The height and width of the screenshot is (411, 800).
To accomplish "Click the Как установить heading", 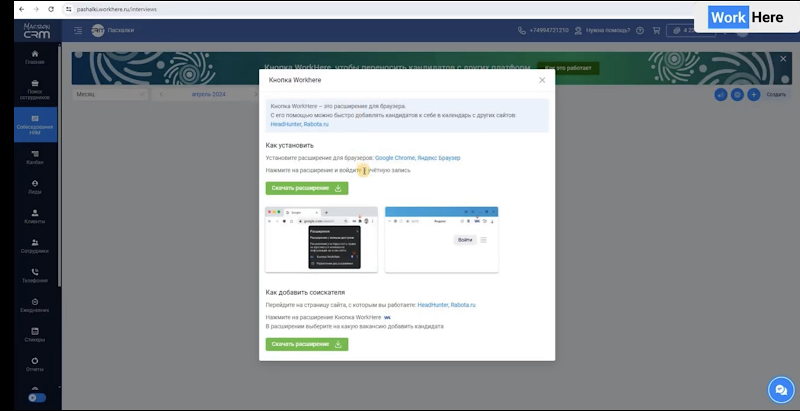I will (x=289, y=145).
